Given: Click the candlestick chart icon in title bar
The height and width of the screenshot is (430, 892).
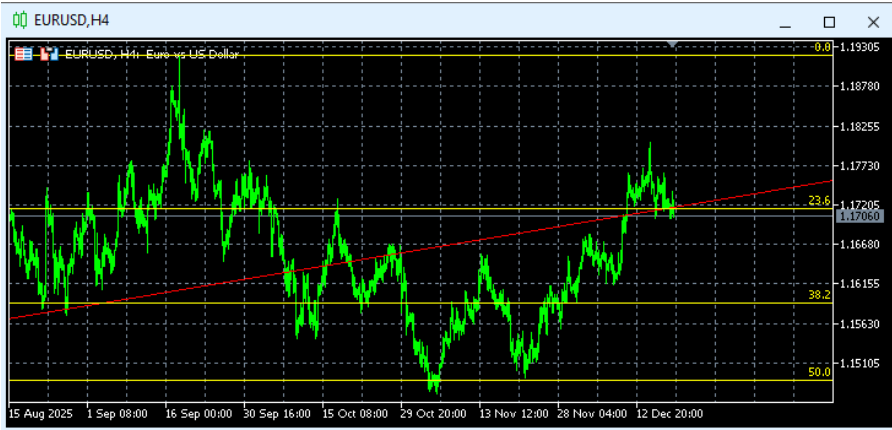Looking at the screenshot, I should click(20, 20).
